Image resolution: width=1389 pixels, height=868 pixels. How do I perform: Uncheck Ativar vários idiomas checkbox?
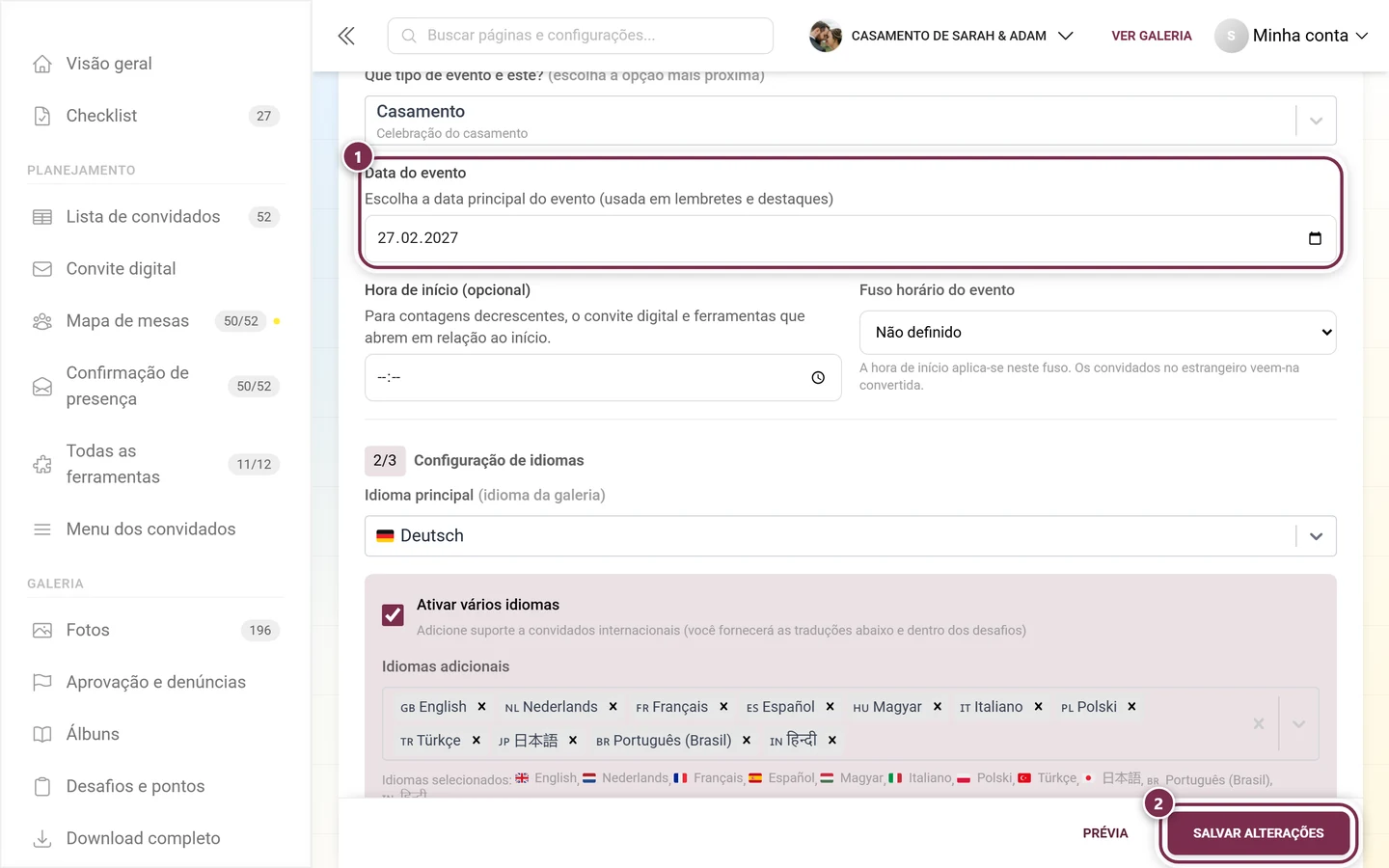click(x=393, y=615)
